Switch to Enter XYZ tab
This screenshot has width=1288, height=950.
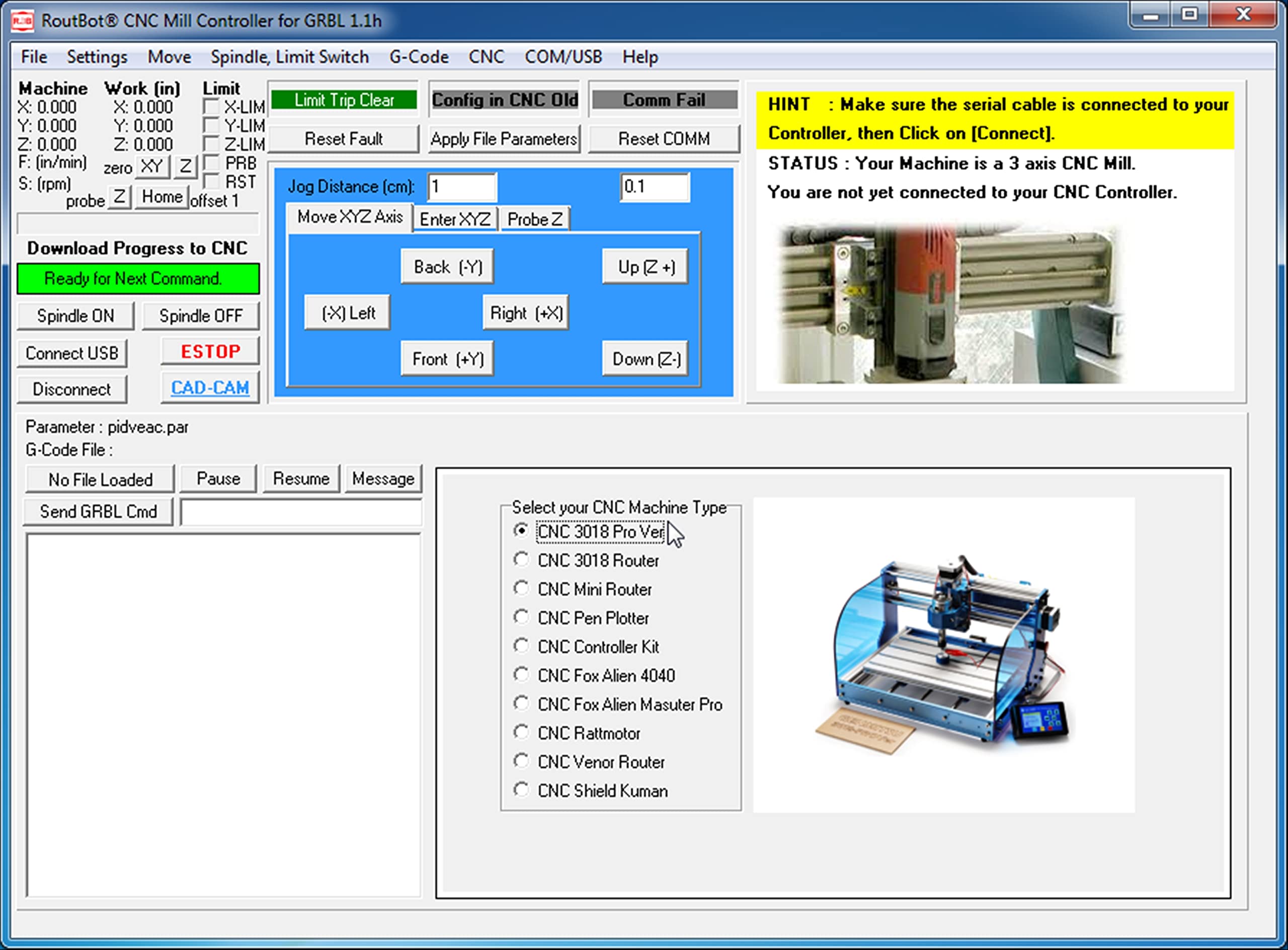point(455,219)
